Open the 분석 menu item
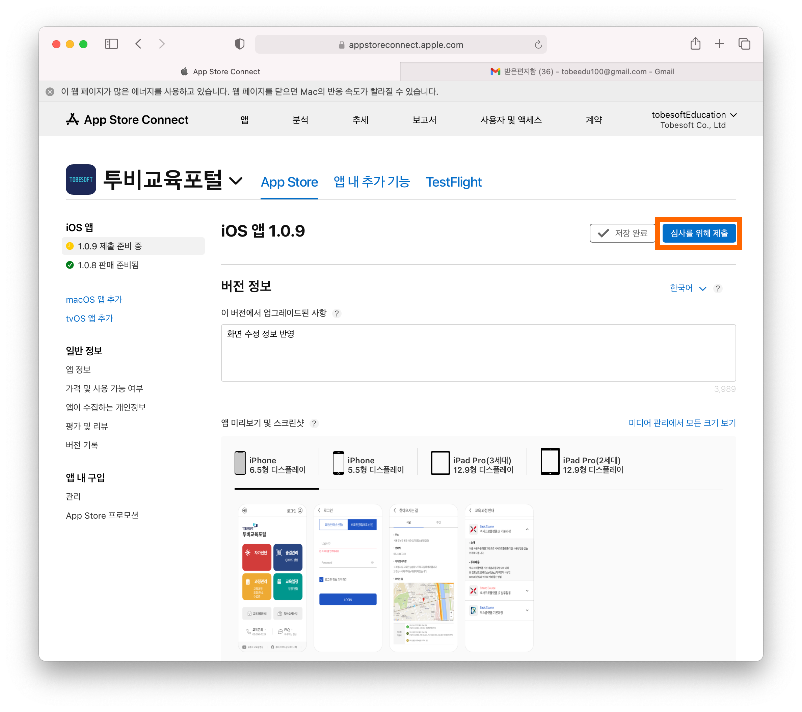 click(x=300, y=120)
